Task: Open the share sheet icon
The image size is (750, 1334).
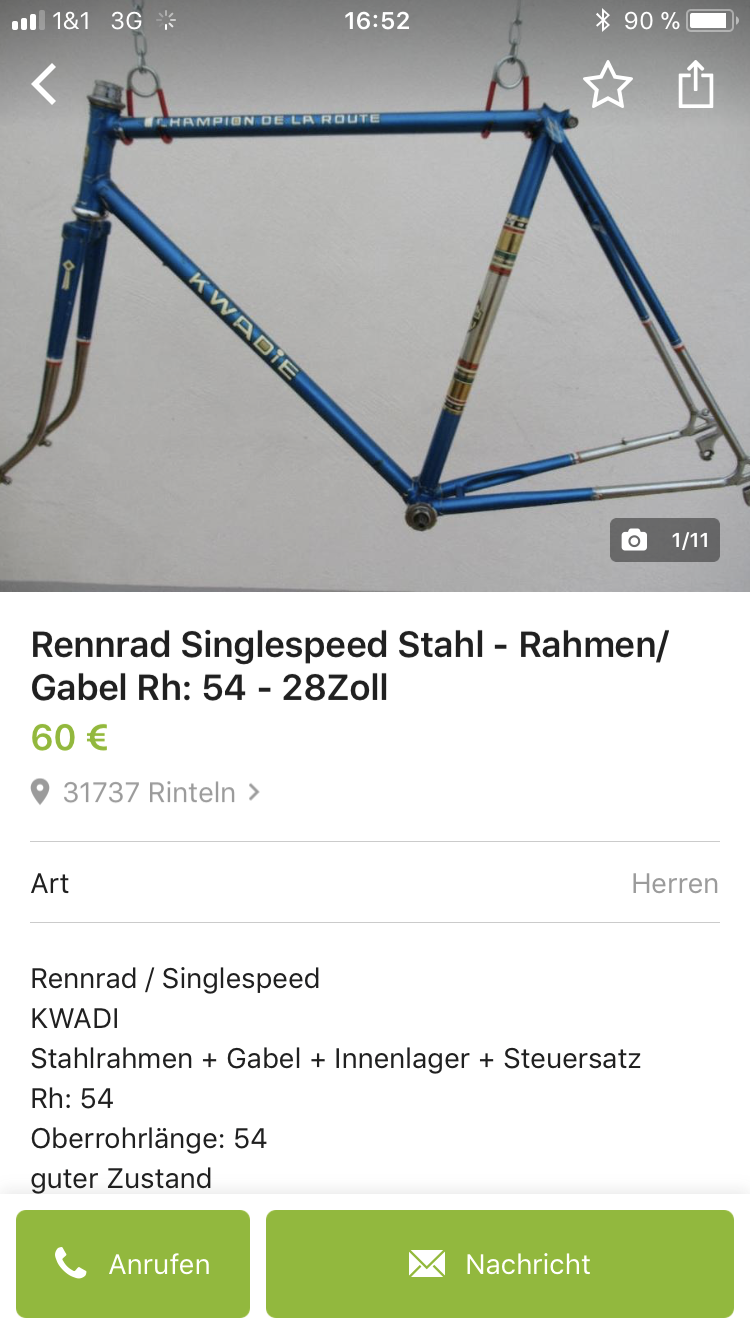Action: 696,85
